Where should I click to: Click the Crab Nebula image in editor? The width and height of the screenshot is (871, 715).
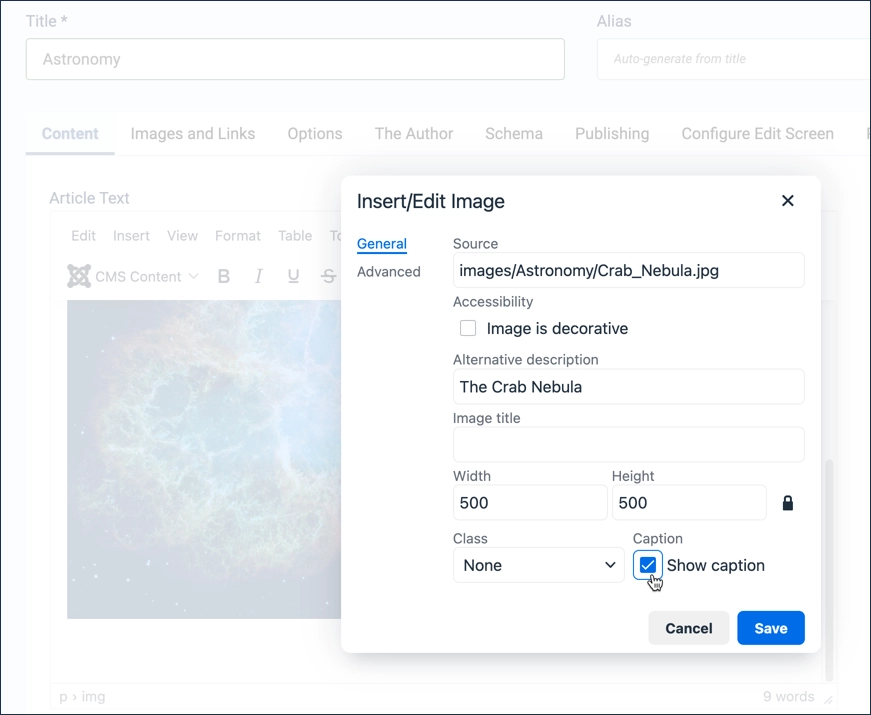pyautogui.click(x=200, y=460)
